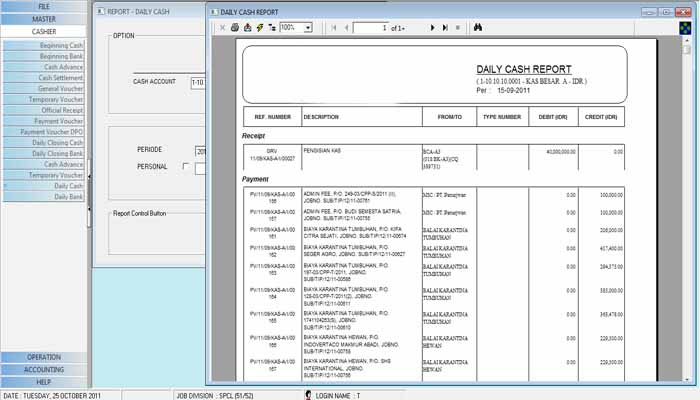The width and height of the screenshot is (700, 400).
Task: Go to the next report page
Action: point(432,28)
